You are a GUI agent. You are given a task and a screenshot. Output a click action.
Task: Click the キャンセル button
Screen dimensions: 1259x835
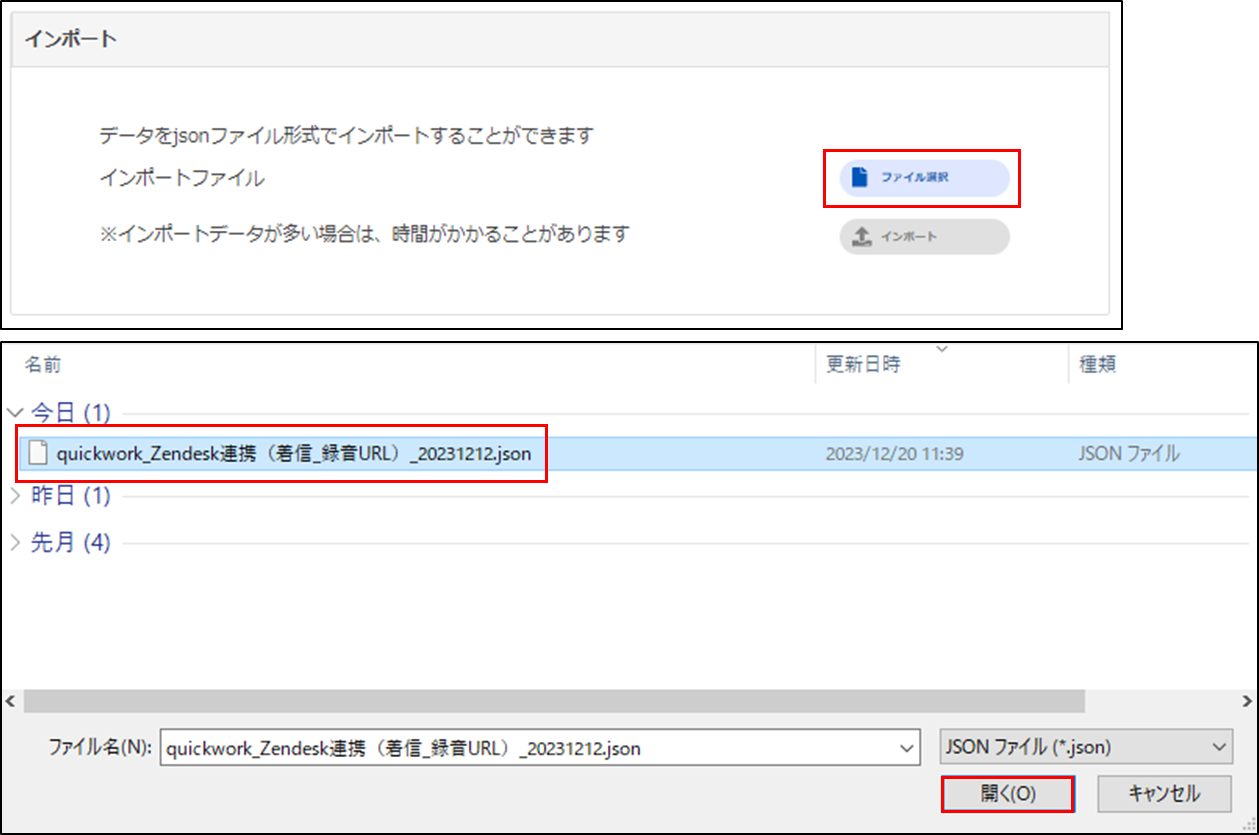click(x=1164, y=794)
